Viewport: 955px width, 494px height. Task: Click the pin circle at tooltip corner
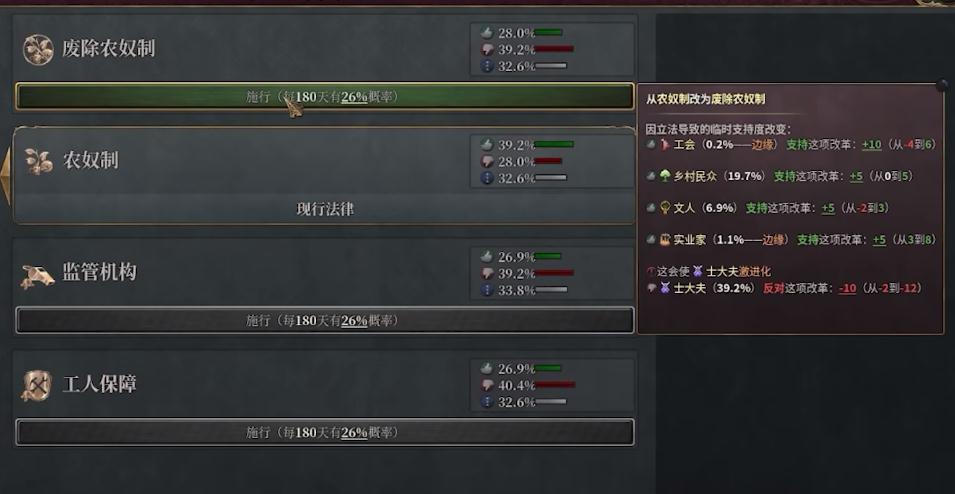click(x=942, y=85)
